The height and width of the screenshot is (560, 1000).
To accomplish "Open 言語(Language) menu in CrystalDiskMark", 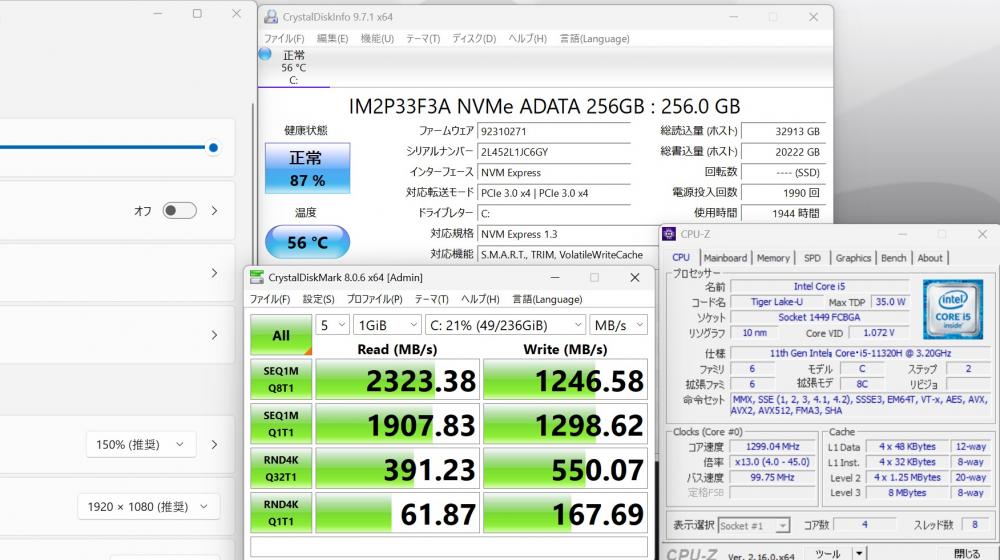I will (x=547, y=299).
